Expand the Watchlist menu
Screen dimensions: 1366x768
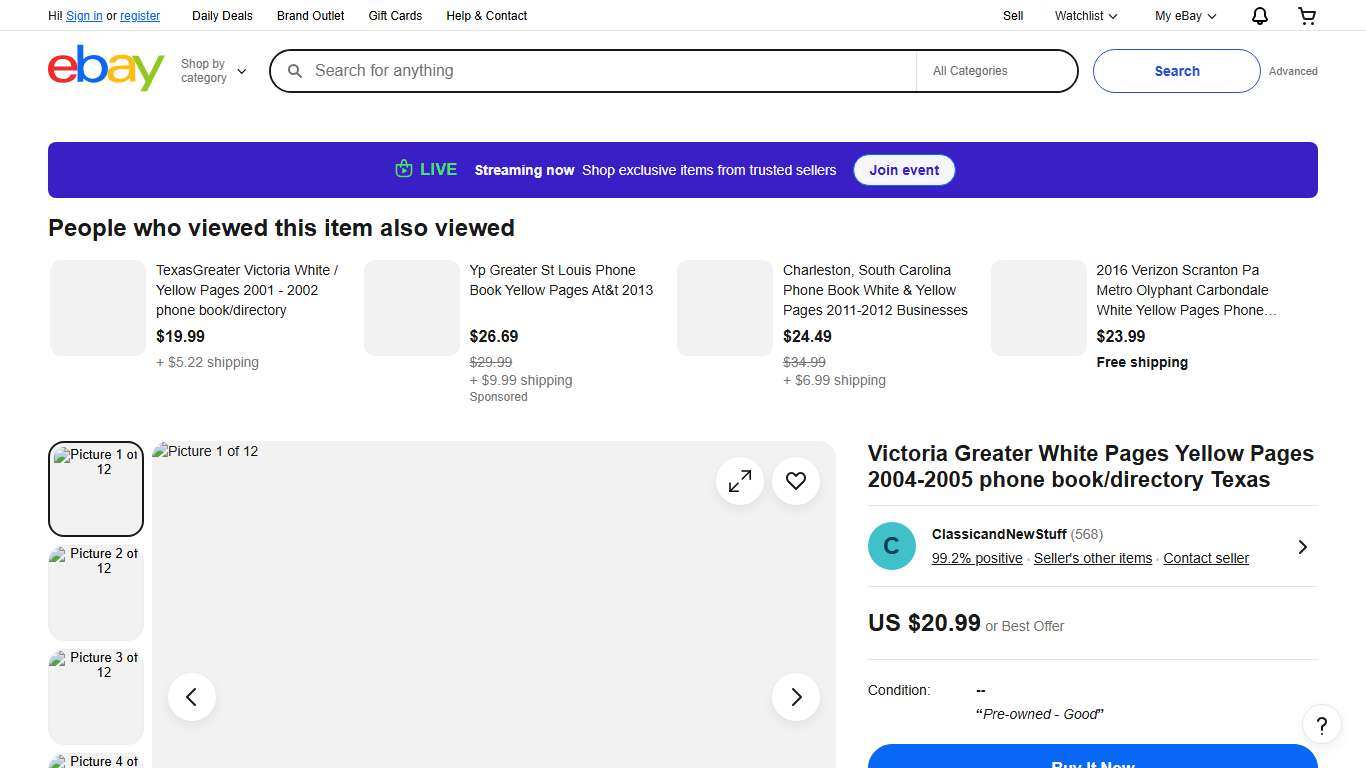coord(1085,16)
